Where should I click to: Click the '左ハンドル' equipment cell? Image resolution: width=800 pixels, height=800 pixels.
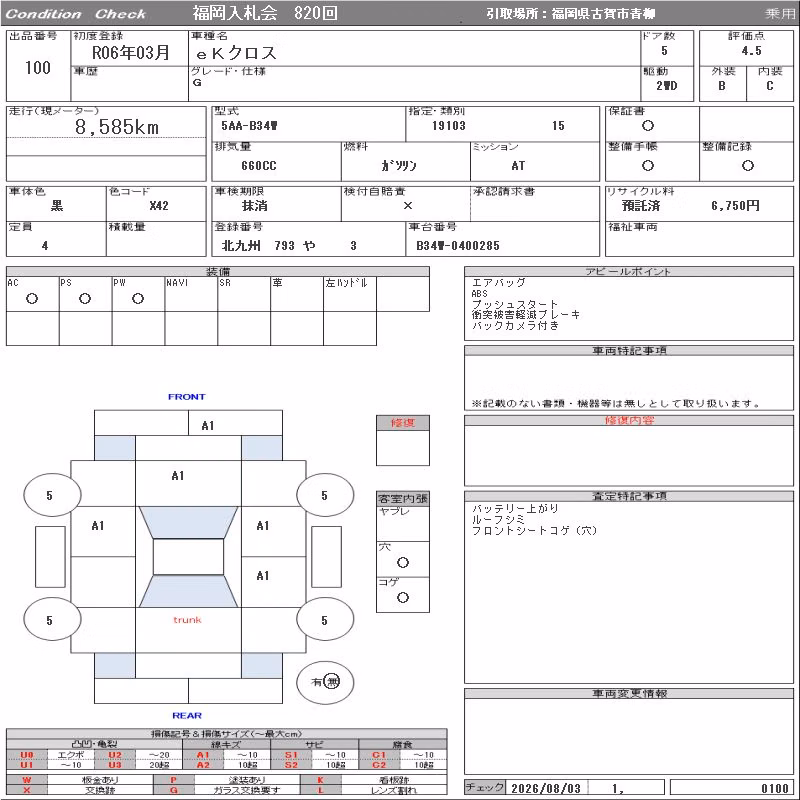pos(350,294)
